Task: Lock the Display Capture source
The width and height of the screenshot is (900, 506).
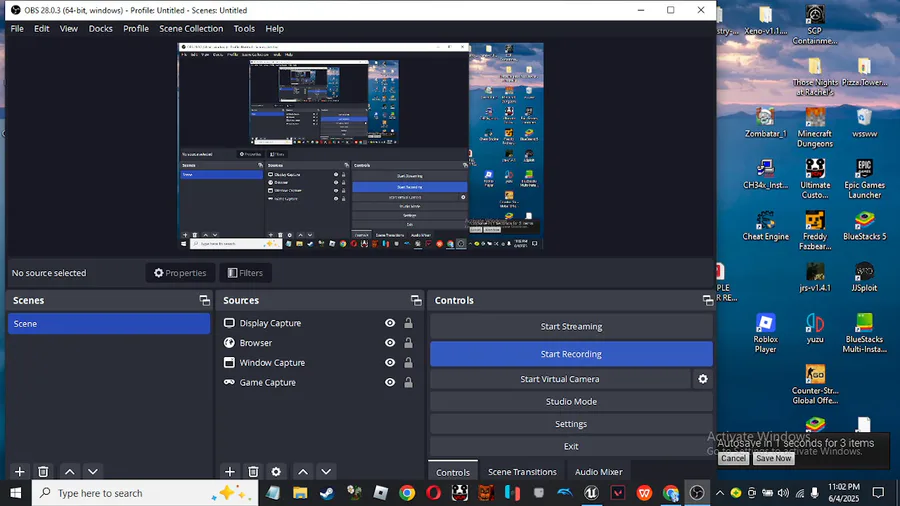Action: pos(408,323)
